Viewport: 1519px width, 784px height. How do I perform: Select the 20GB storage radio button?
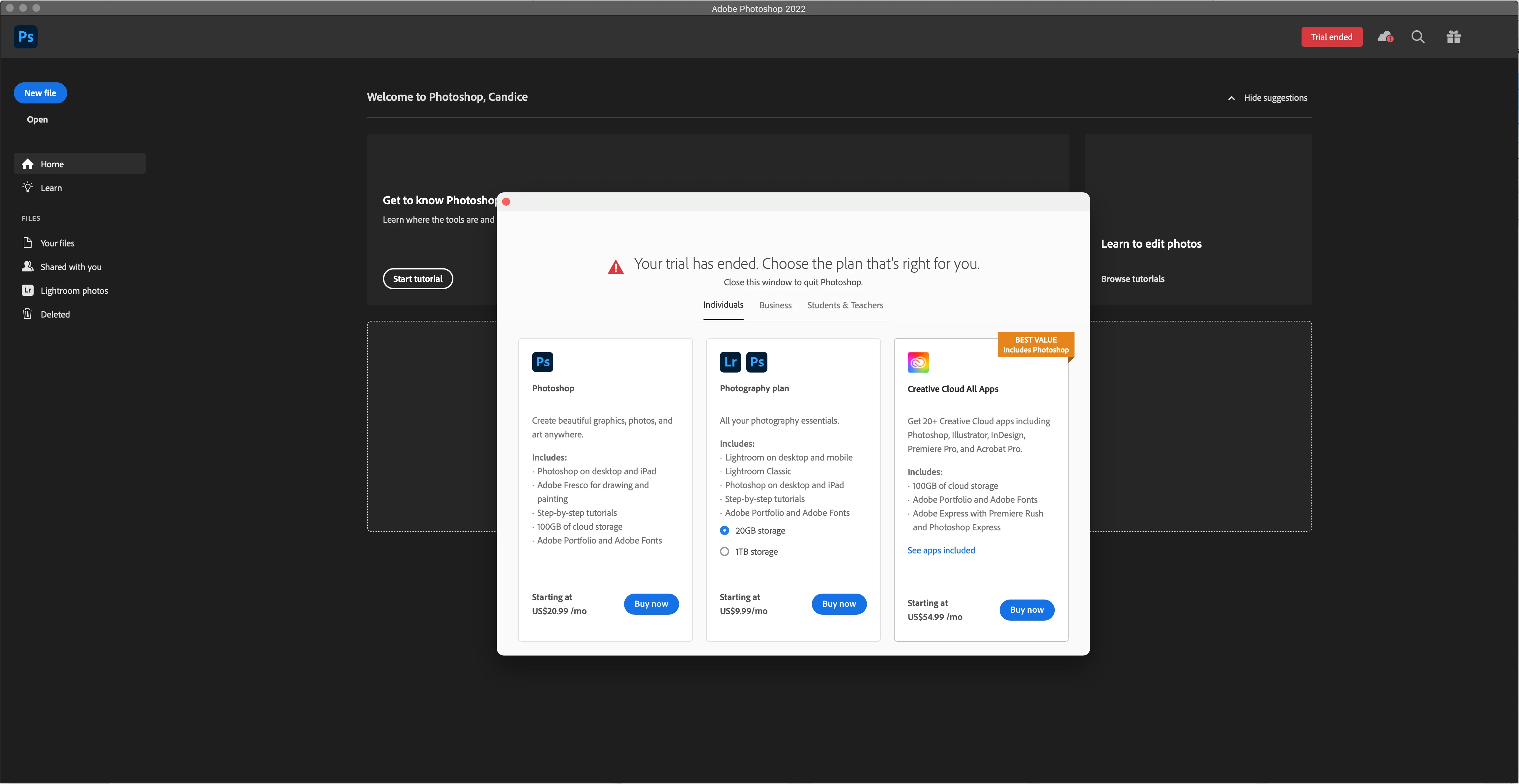tap(724, 530)
